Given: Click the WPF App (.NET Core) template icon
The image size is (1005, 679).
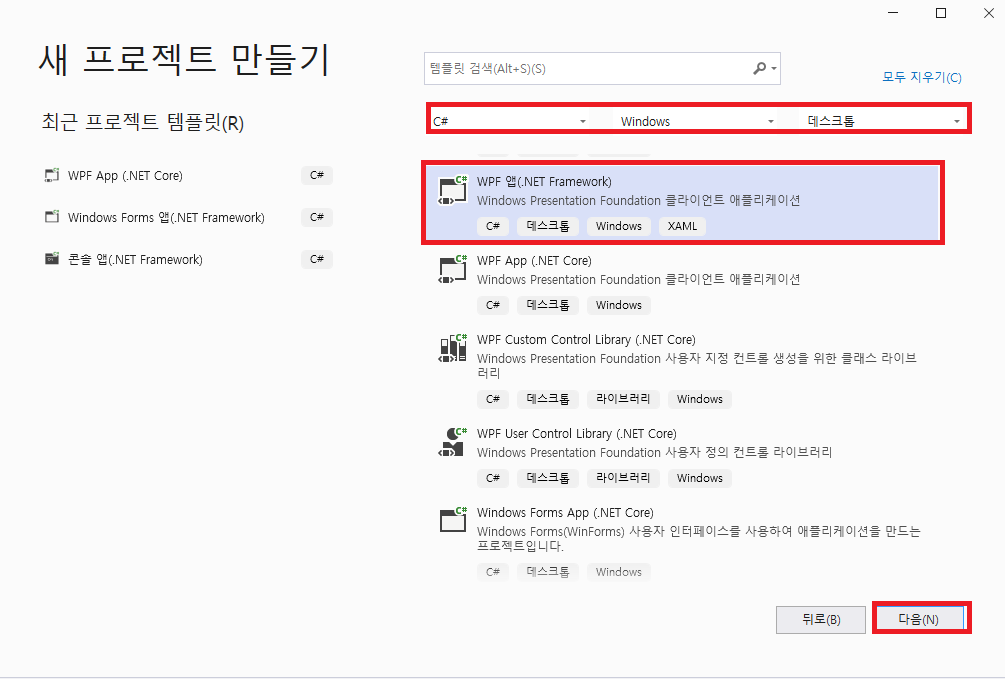Looking at the screenshot, I should 453,269.
